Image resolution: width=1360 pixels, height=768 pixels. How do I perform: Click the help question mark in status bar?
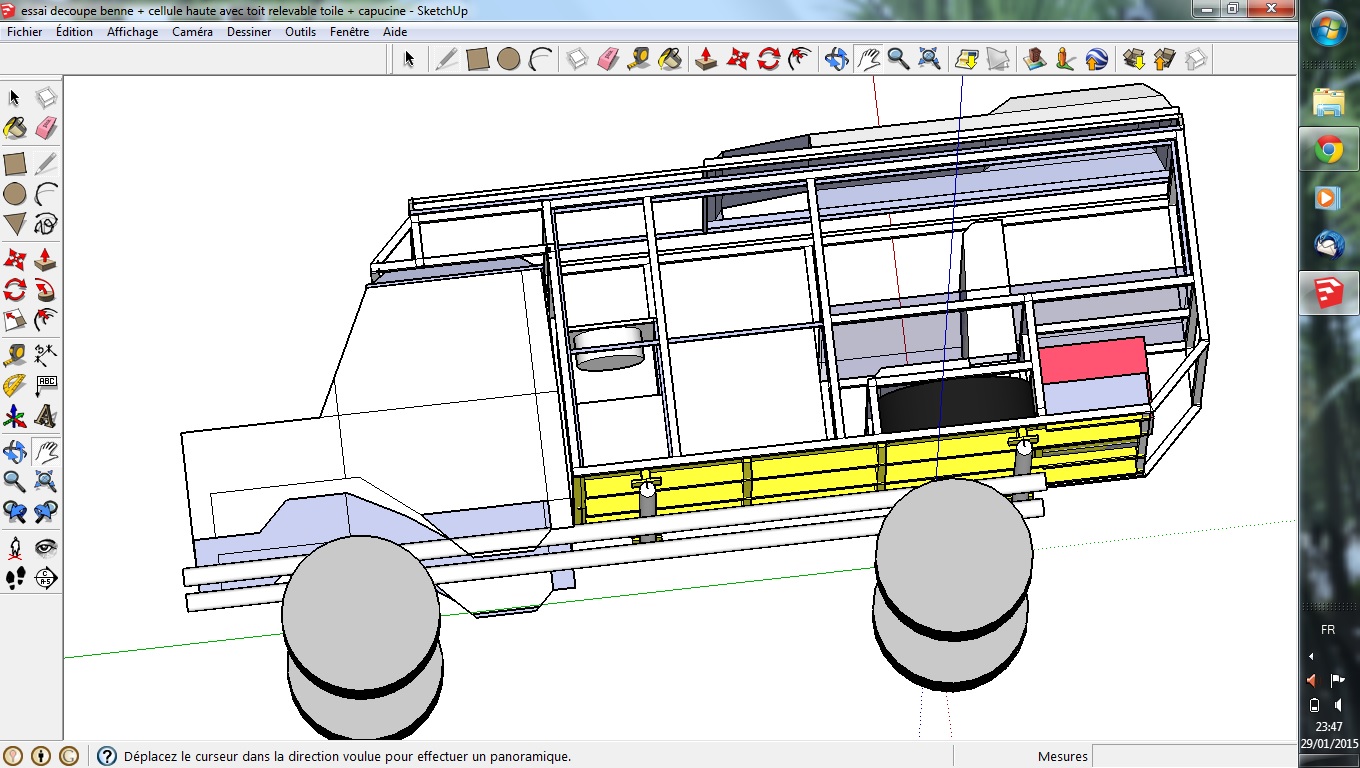pyautogui.click(x=106, y=756)
